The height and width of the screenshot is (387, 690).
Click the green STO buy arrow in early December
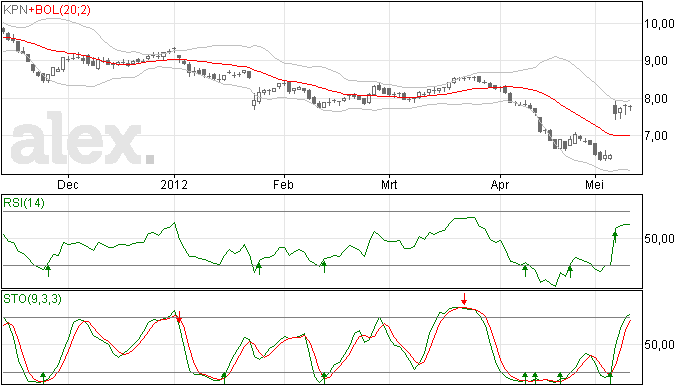[43, 377]
